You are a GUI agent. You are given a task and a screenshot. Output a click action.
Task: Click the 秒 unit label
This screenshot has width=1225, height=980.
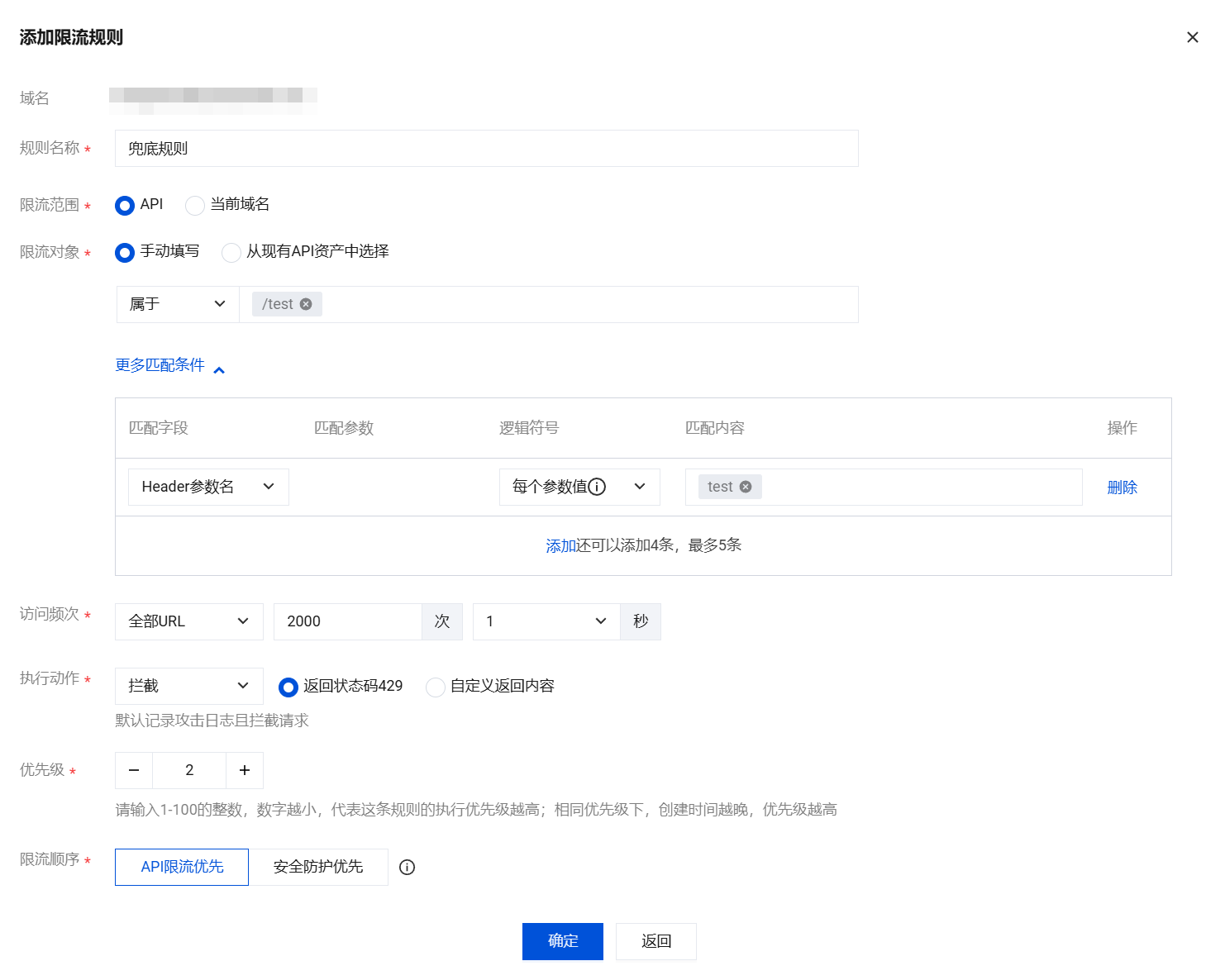641,621
